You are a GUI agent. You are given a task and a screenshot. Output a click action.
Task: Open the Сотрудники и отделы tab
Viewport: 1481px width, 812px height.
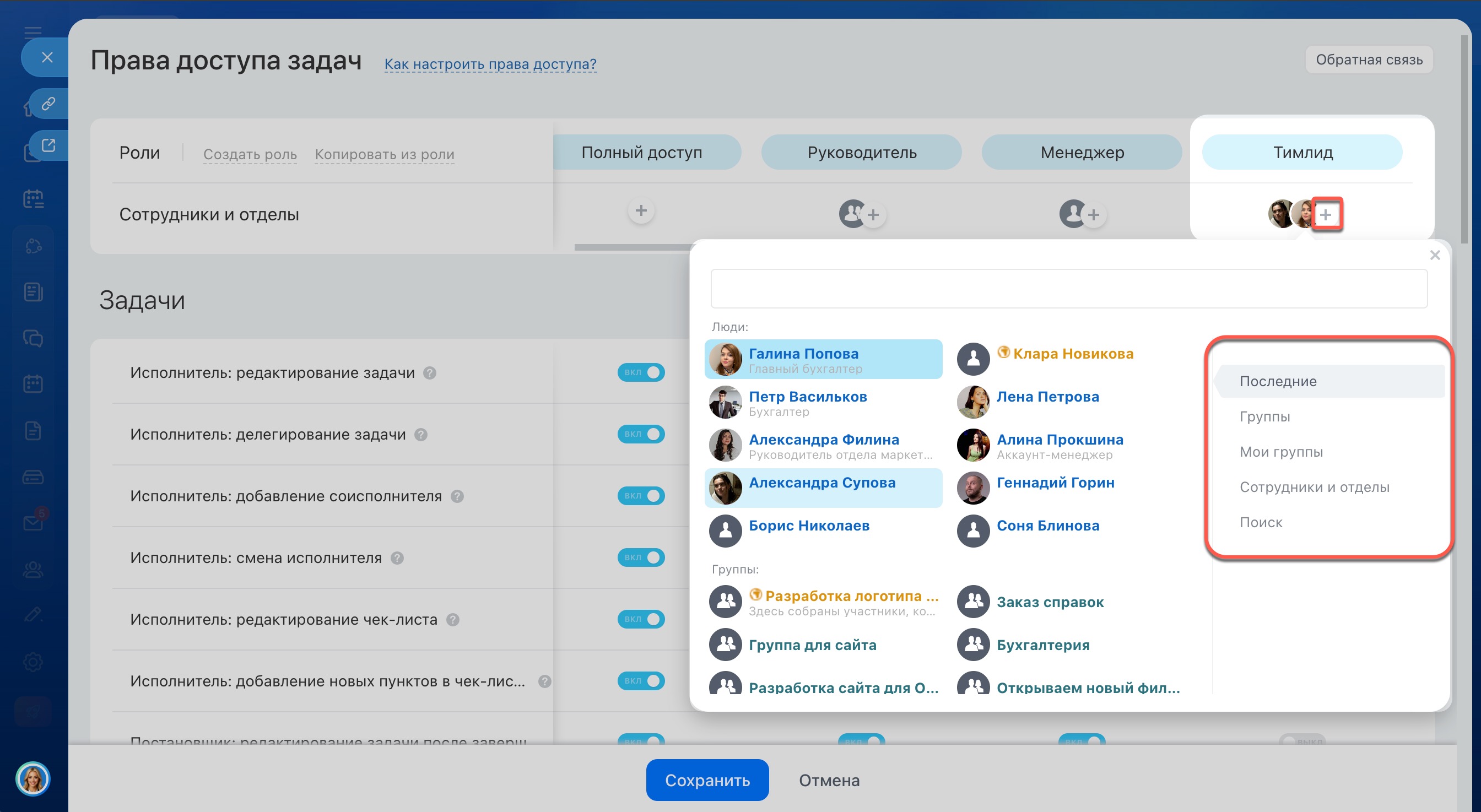[1314, 488]
